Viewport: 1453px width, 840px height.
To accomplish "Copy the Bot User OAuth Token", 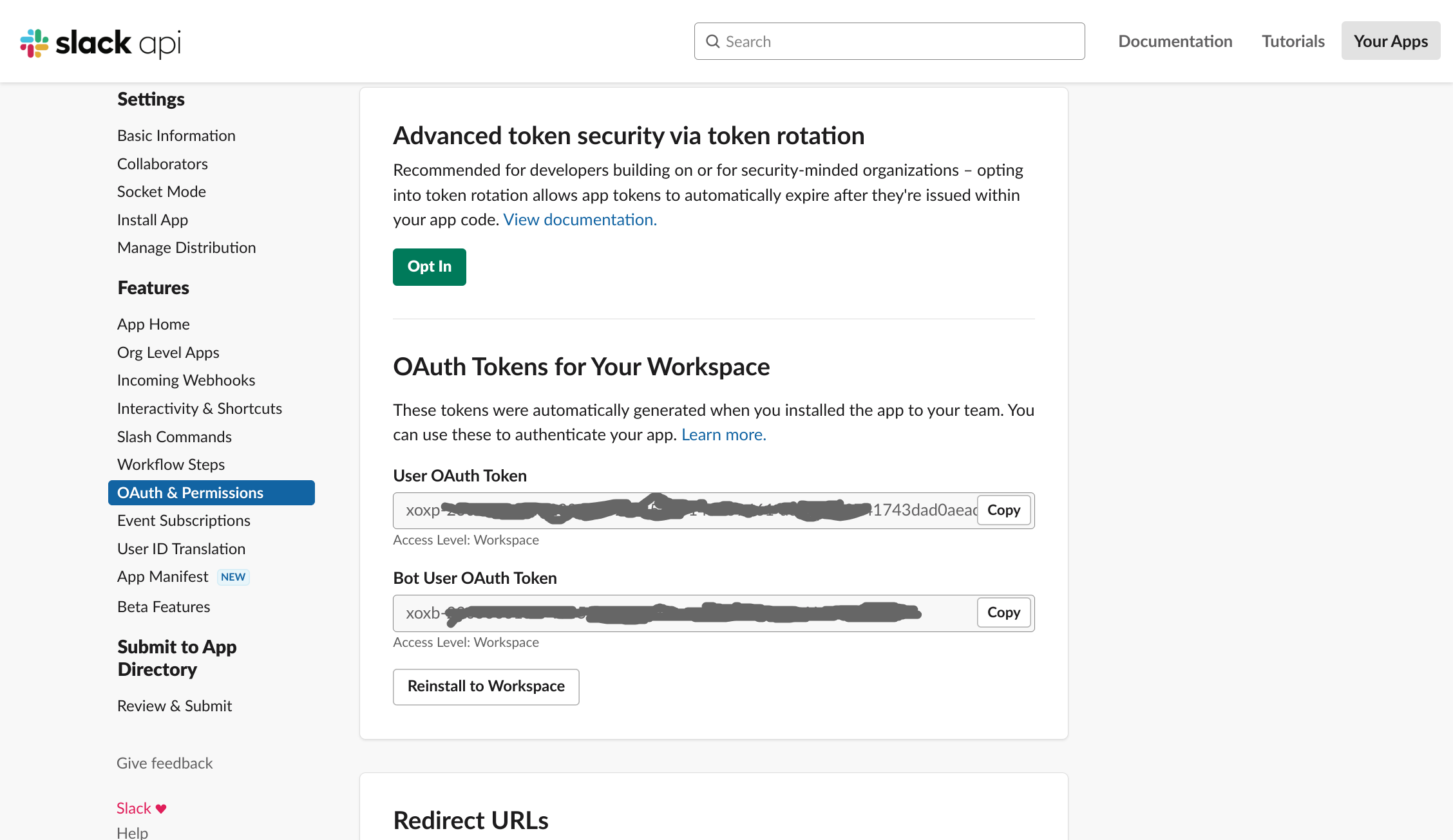I will coord(1003,613).
